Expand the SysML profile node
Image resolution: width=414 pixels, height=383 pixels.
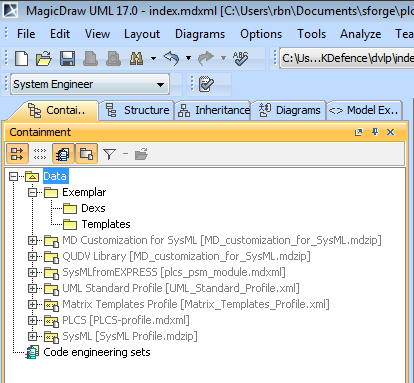(x=32, y=336)
